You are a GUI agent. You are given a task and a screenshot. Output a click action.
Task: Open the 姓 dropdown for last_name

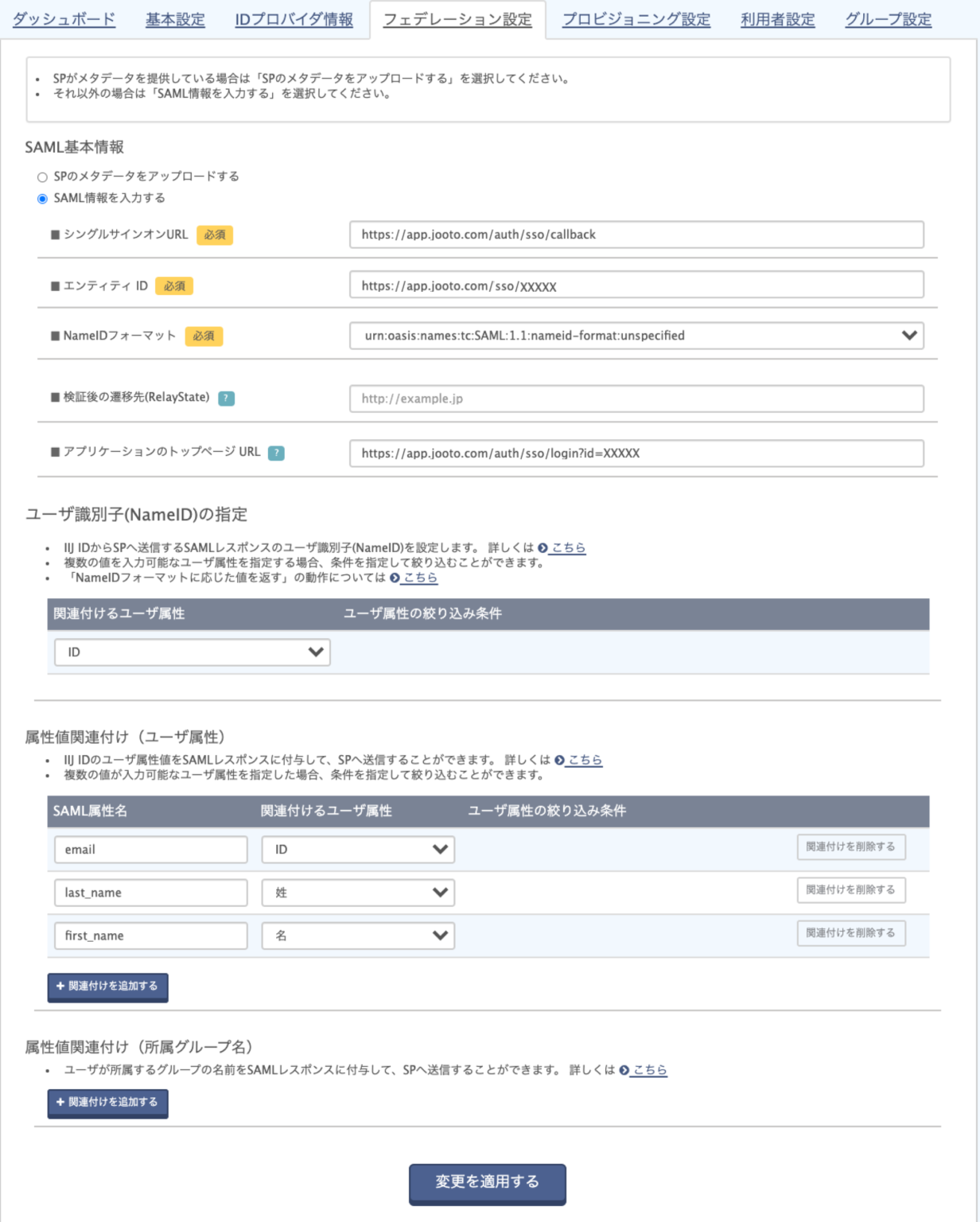pos(358,893)
